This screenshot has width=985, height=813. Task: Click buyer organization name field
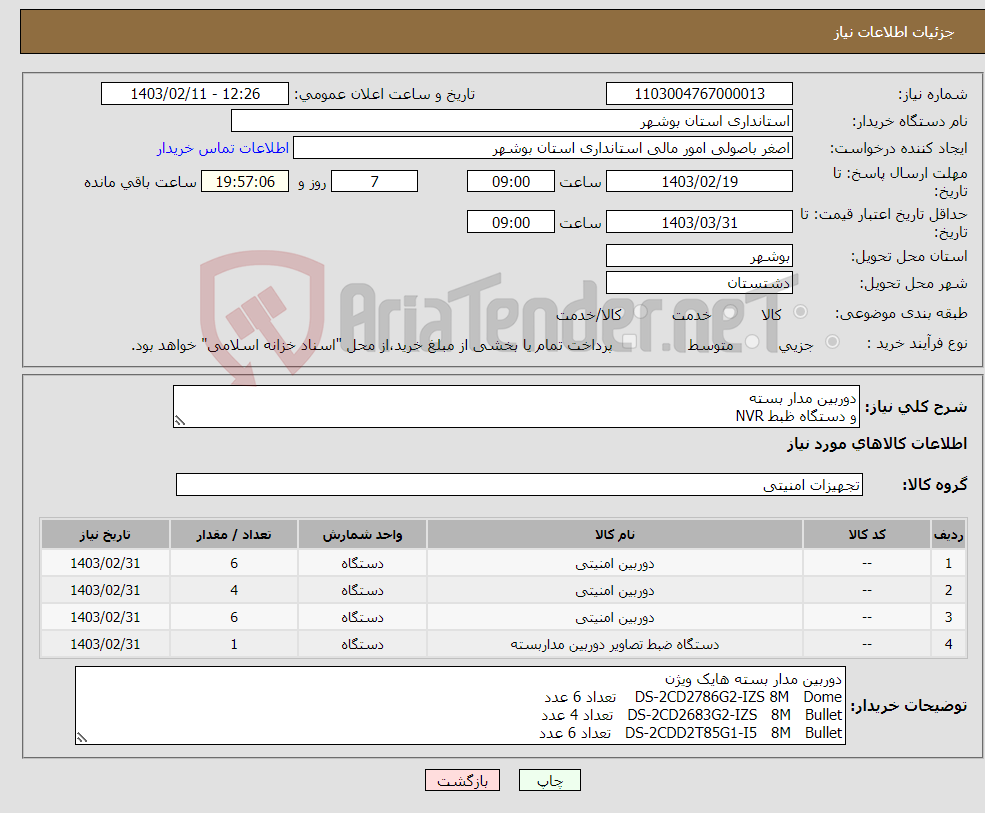(x=512, y=121)
